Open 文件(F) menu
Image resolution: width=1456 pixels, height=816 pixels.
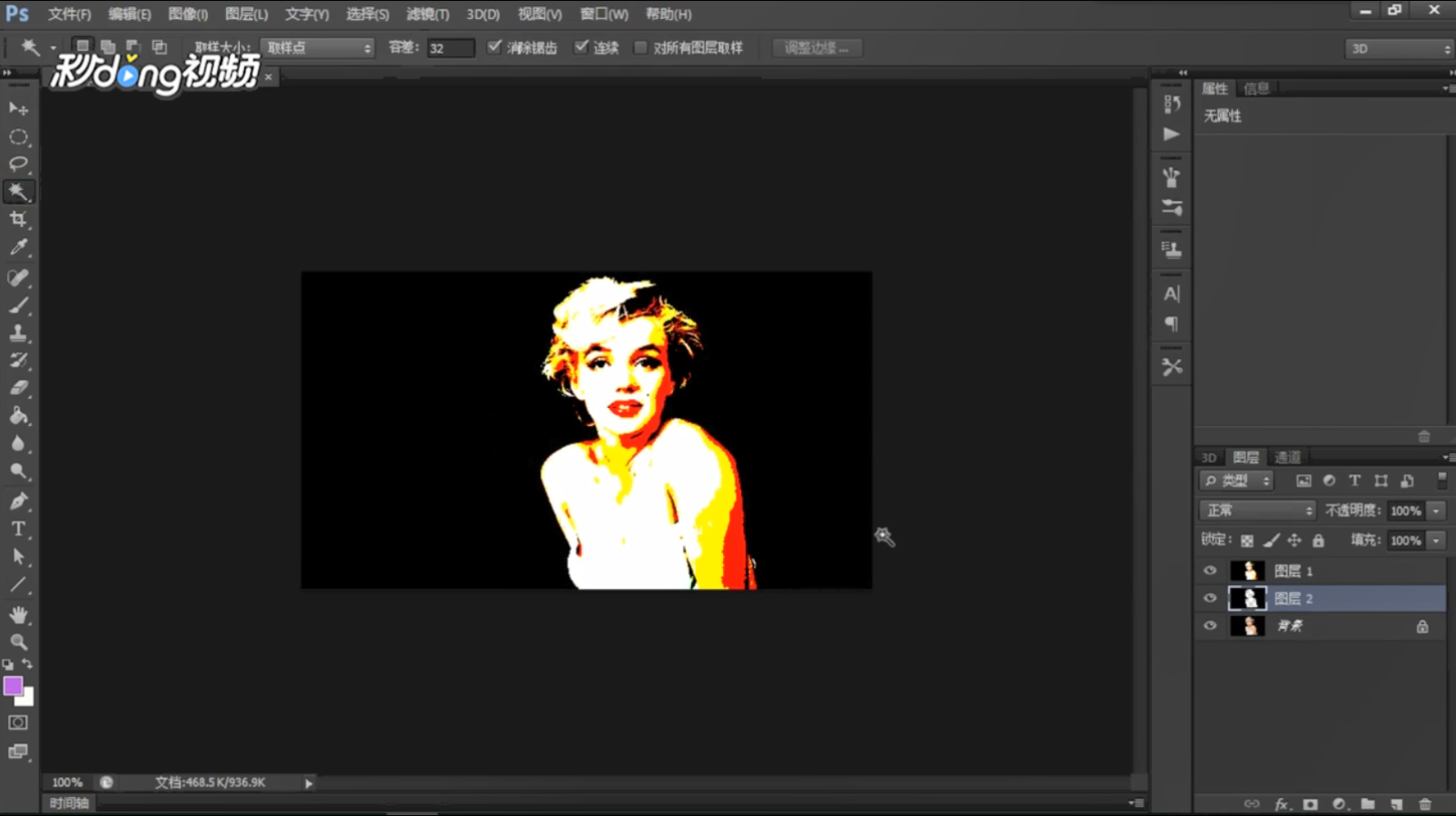click(x=69, y=14)
